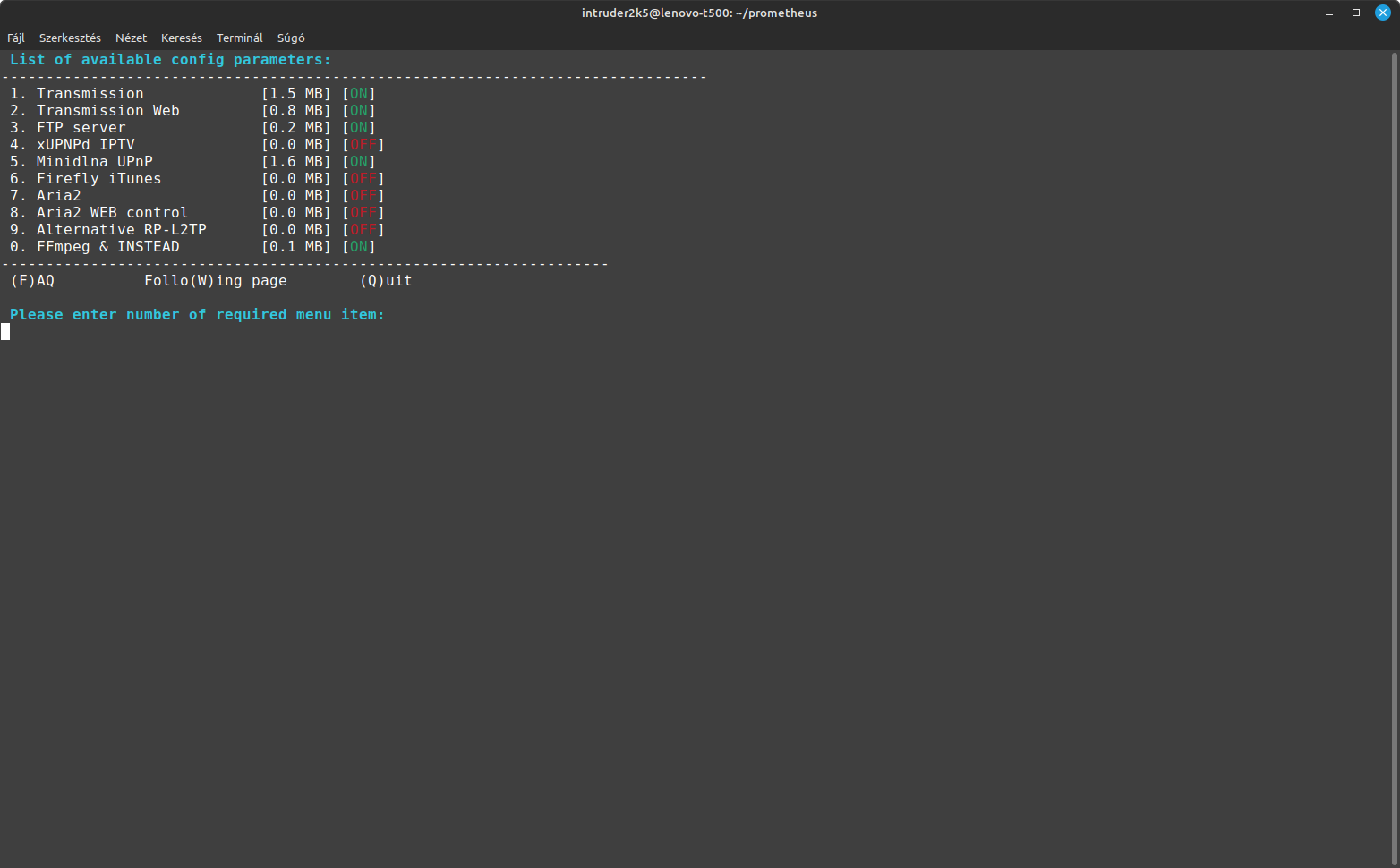The height and width of the screenshot is (868, 1400).
Task: Click the '8. Aria2 WEB control' line
Action: coord(197,213)
